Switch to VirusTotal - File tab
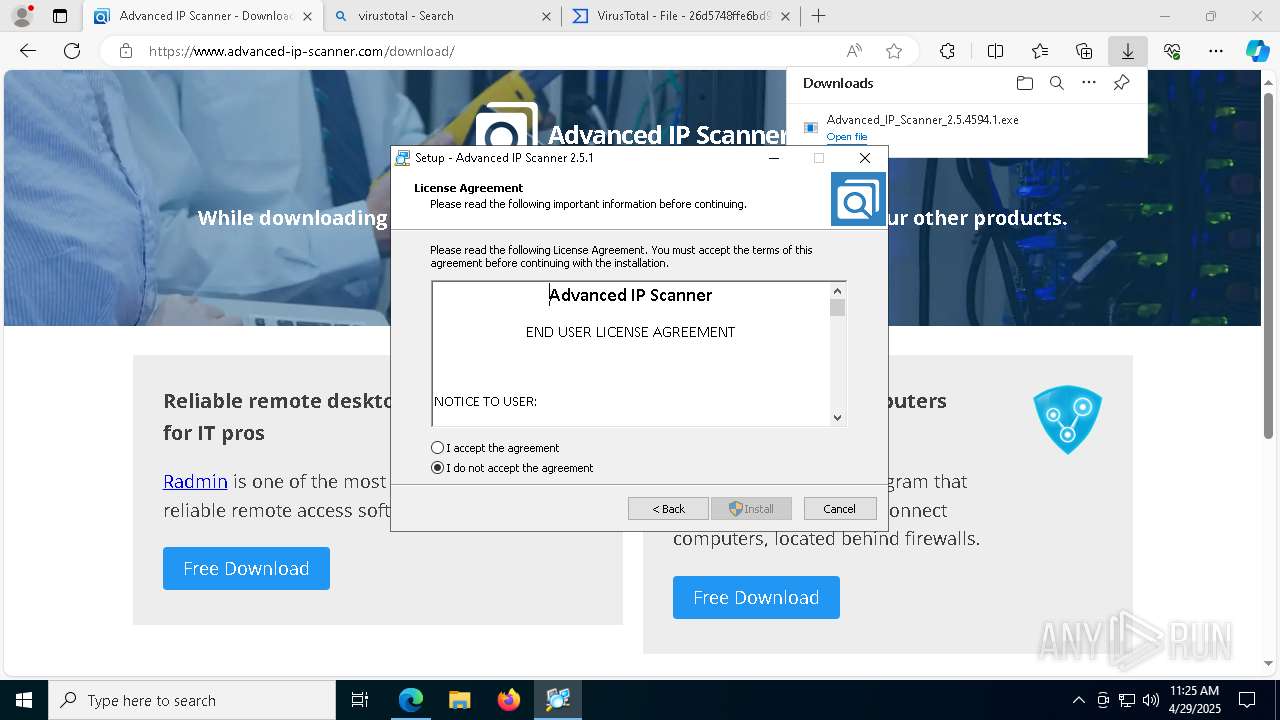 (680, 16)
